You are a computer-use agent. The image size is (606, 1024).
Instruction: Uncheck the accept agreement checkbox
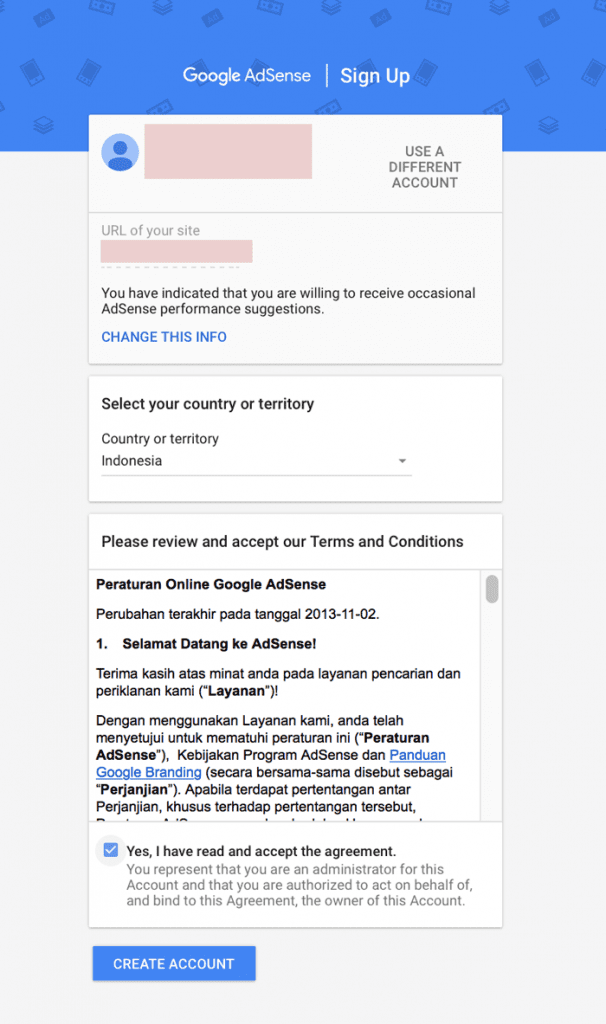pos(109,851)
